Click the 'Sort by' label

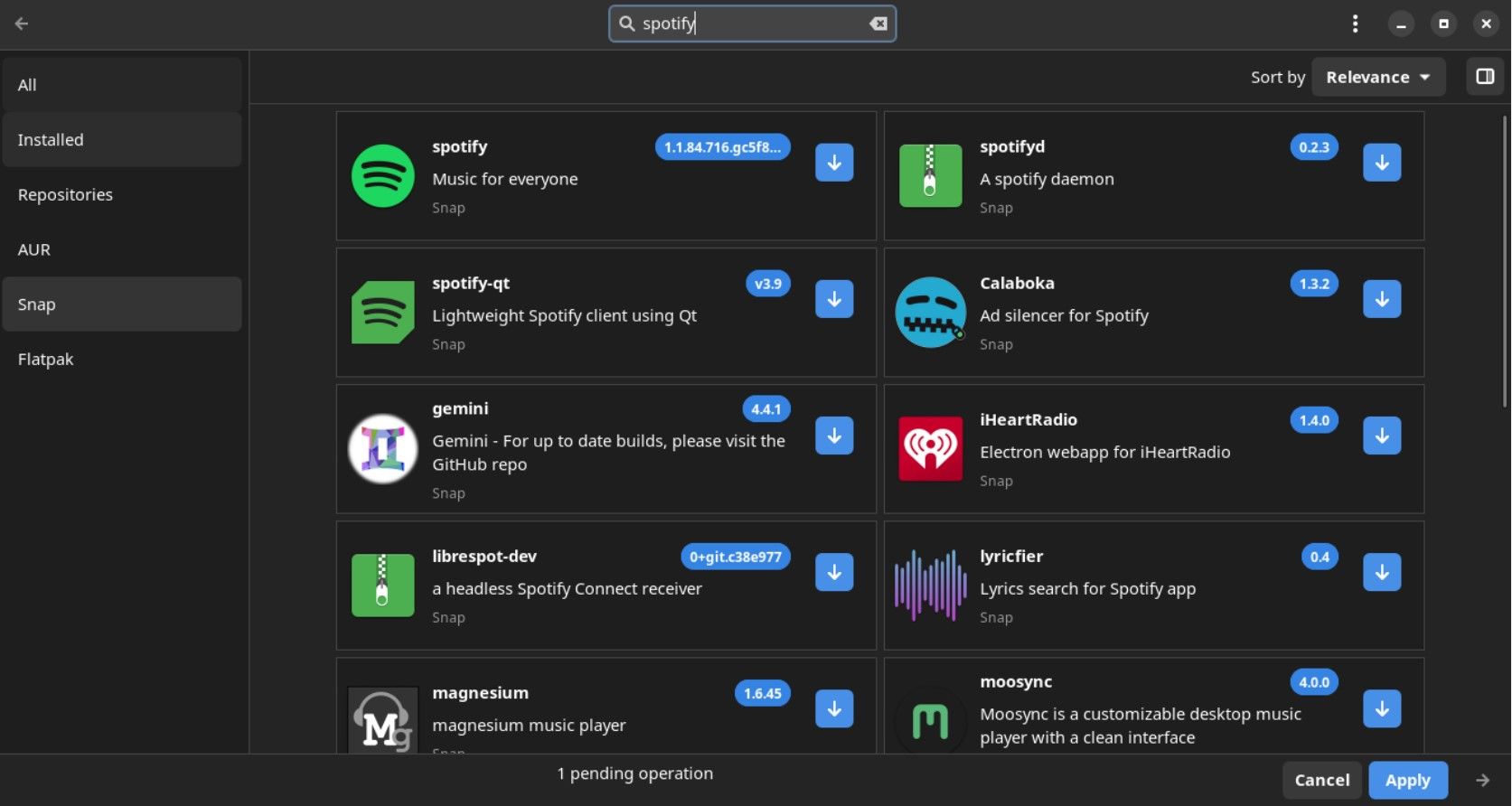[1278, 77]
